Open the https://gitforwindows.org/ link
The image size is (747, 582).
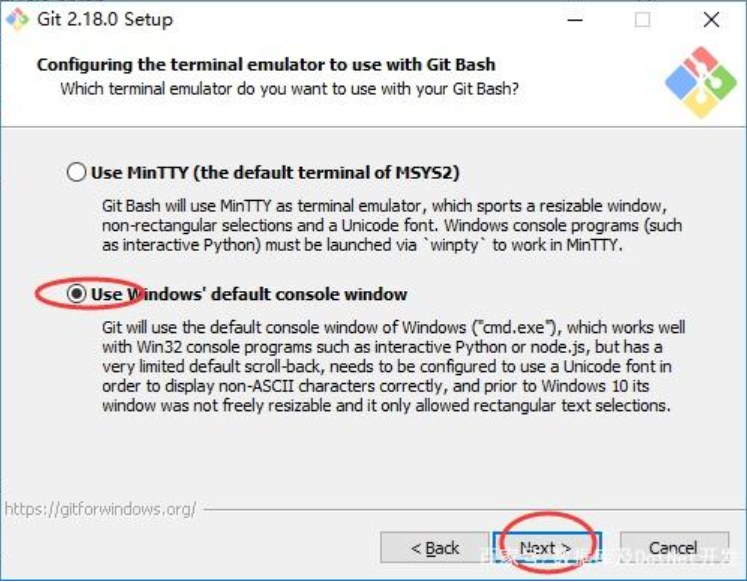click(x=100, y=509)
